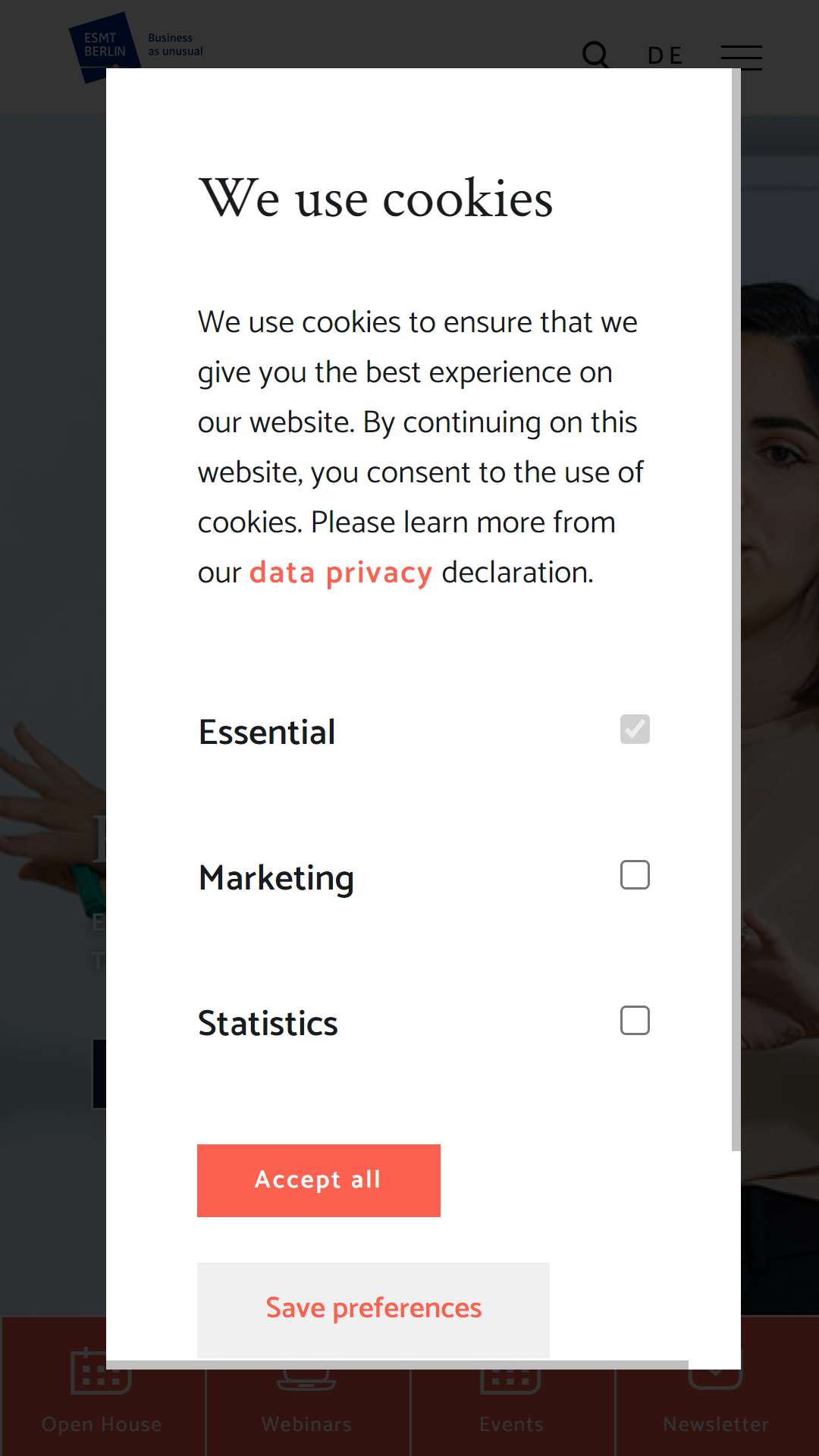Click the ESMT Berlin logo
This screenshot has height=1456, width=819.
(x=136, y=47)
